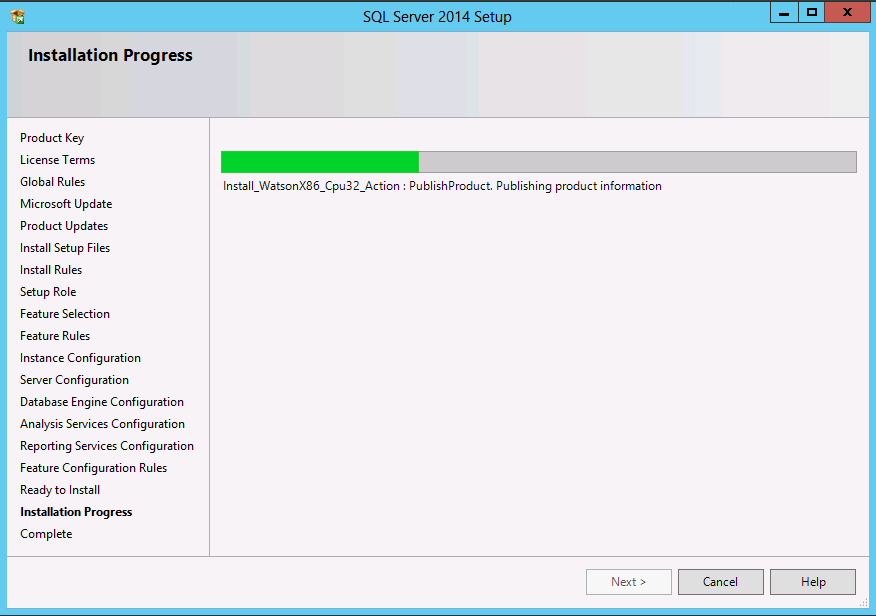This screenshot has width=876, height=616.
Task: Select the Database Engine Configuration step
Action: point(102,402)
